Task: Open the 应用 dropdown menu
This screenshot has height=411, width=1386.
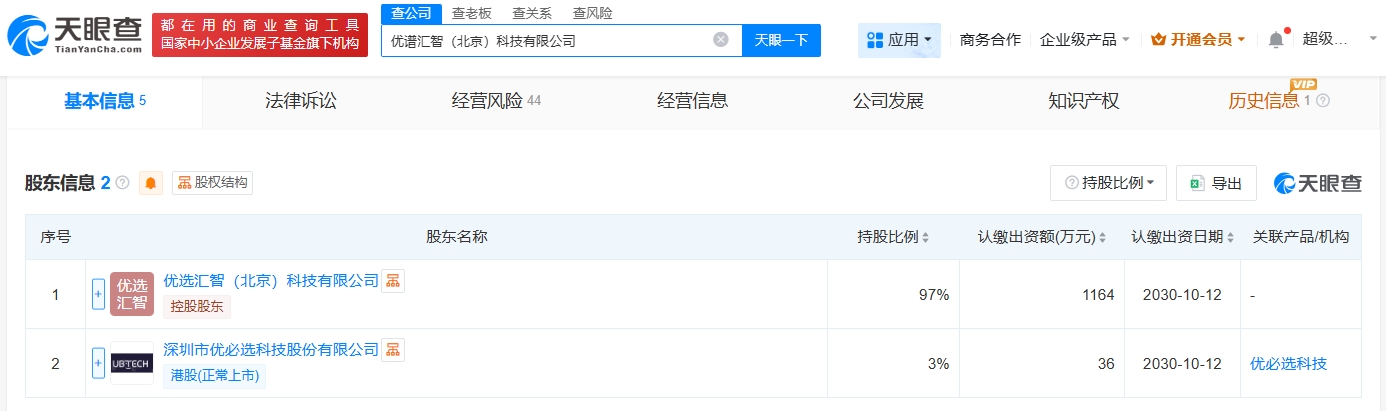Action: 899,40
